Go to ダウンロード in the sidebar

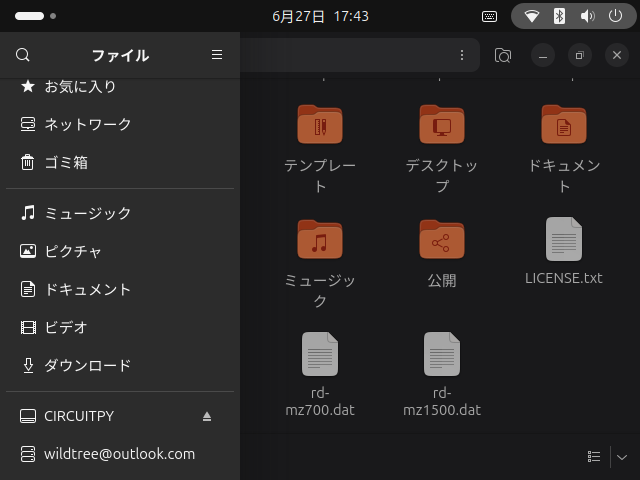point(120,365)
